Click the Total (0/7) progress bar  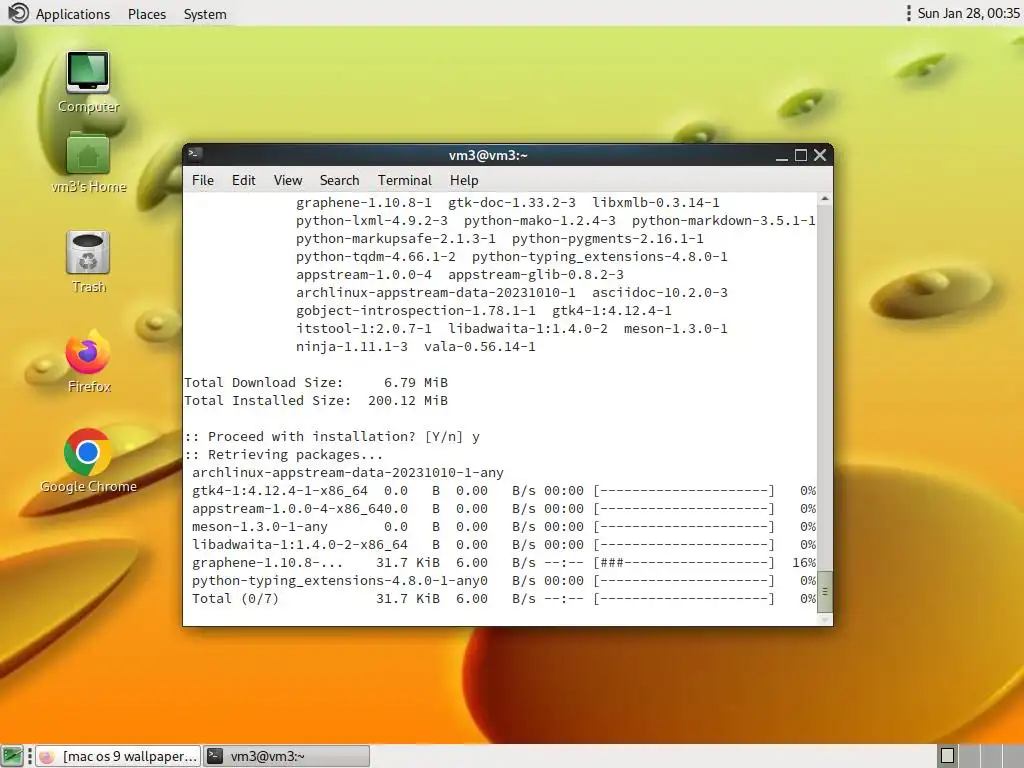(684, 598)
